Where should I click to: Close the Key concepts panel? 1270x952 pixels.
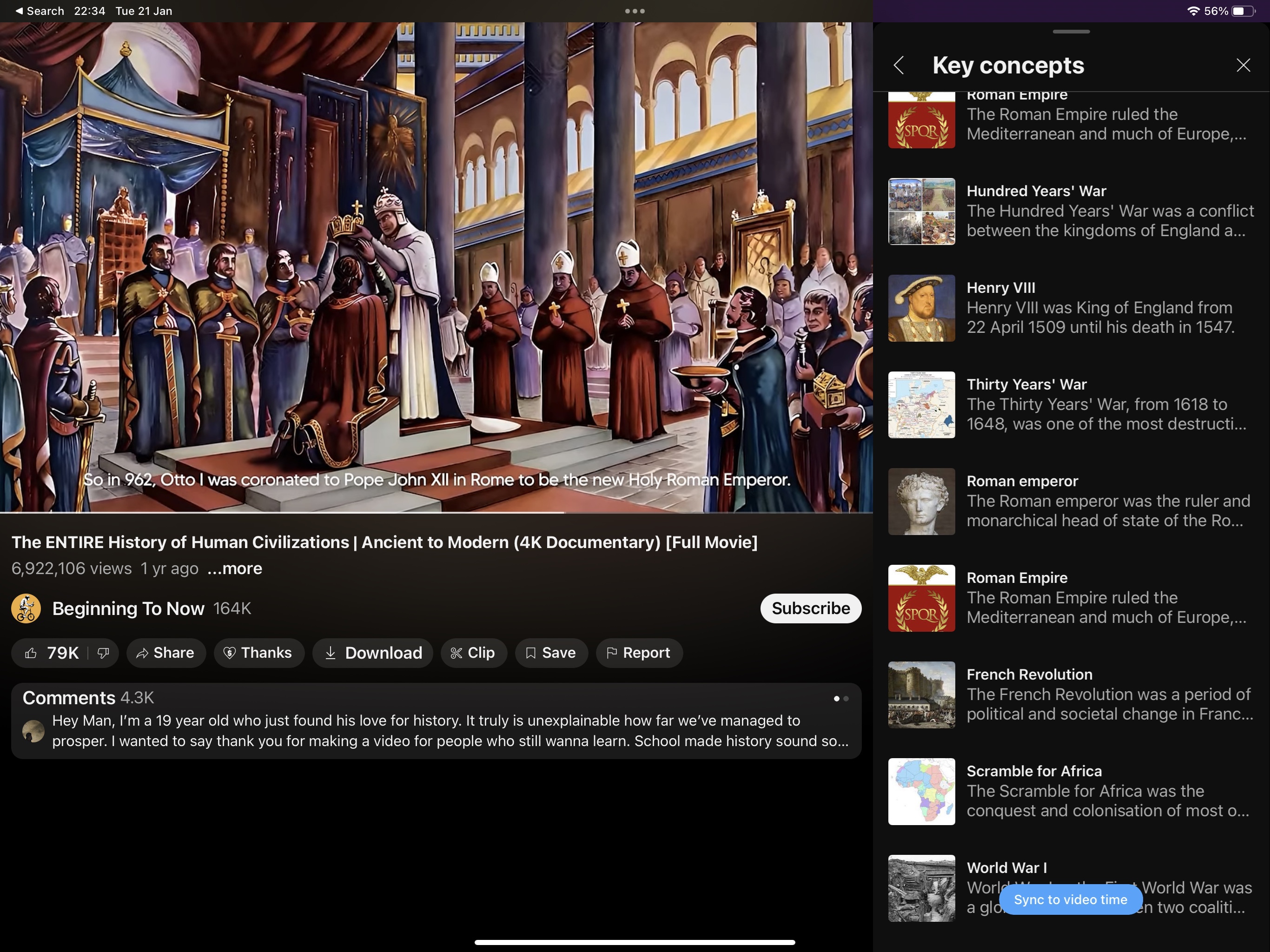point(1243,66)
